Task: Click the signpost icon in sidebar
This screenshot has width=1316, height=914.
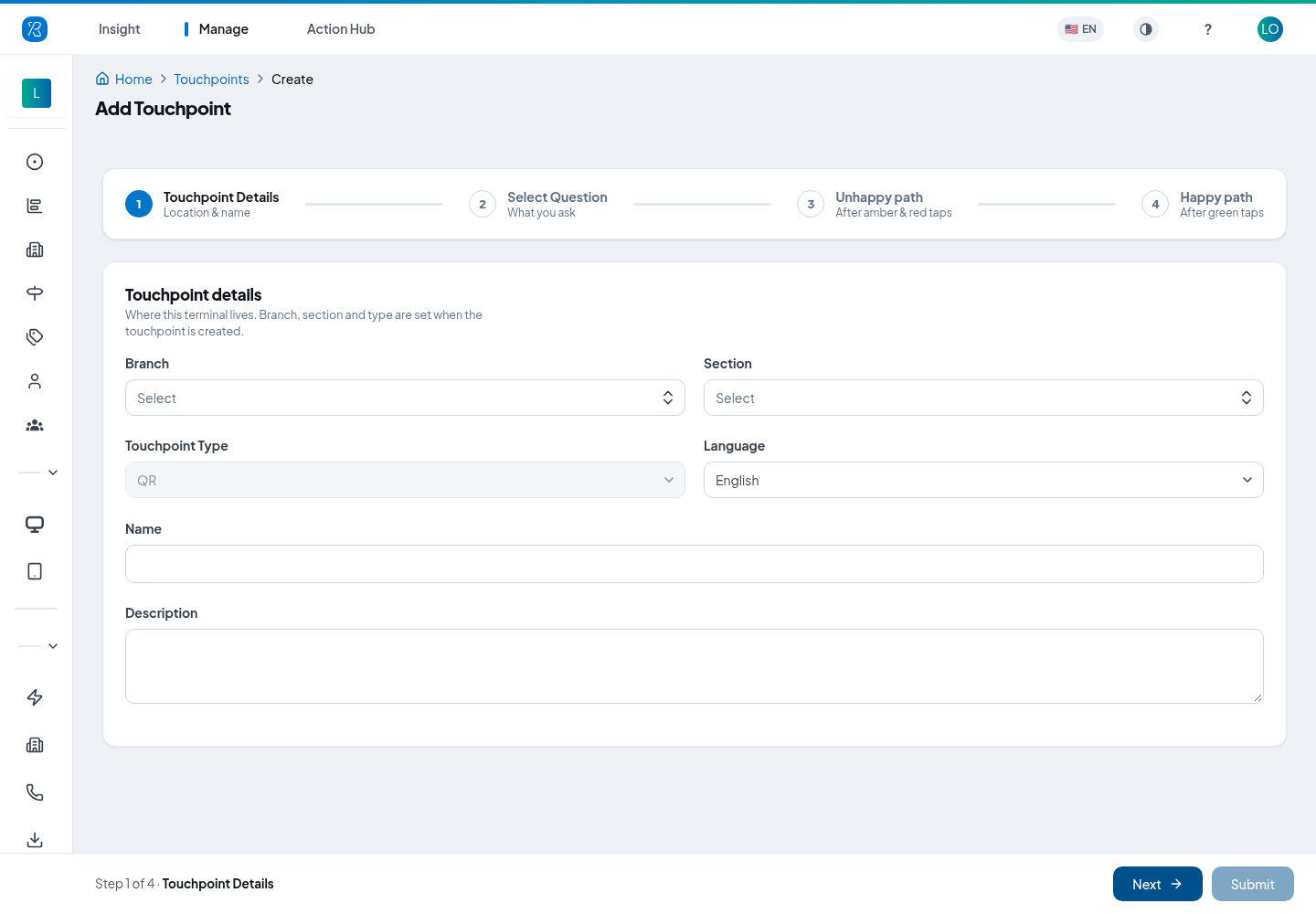Action: tap(35, 293)
